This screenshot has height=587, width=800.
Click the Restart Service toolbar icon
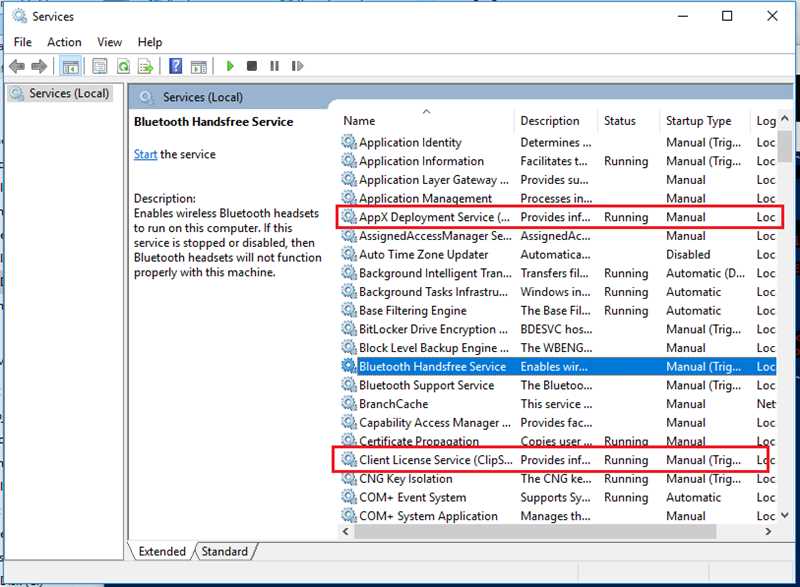coord(297,66)
